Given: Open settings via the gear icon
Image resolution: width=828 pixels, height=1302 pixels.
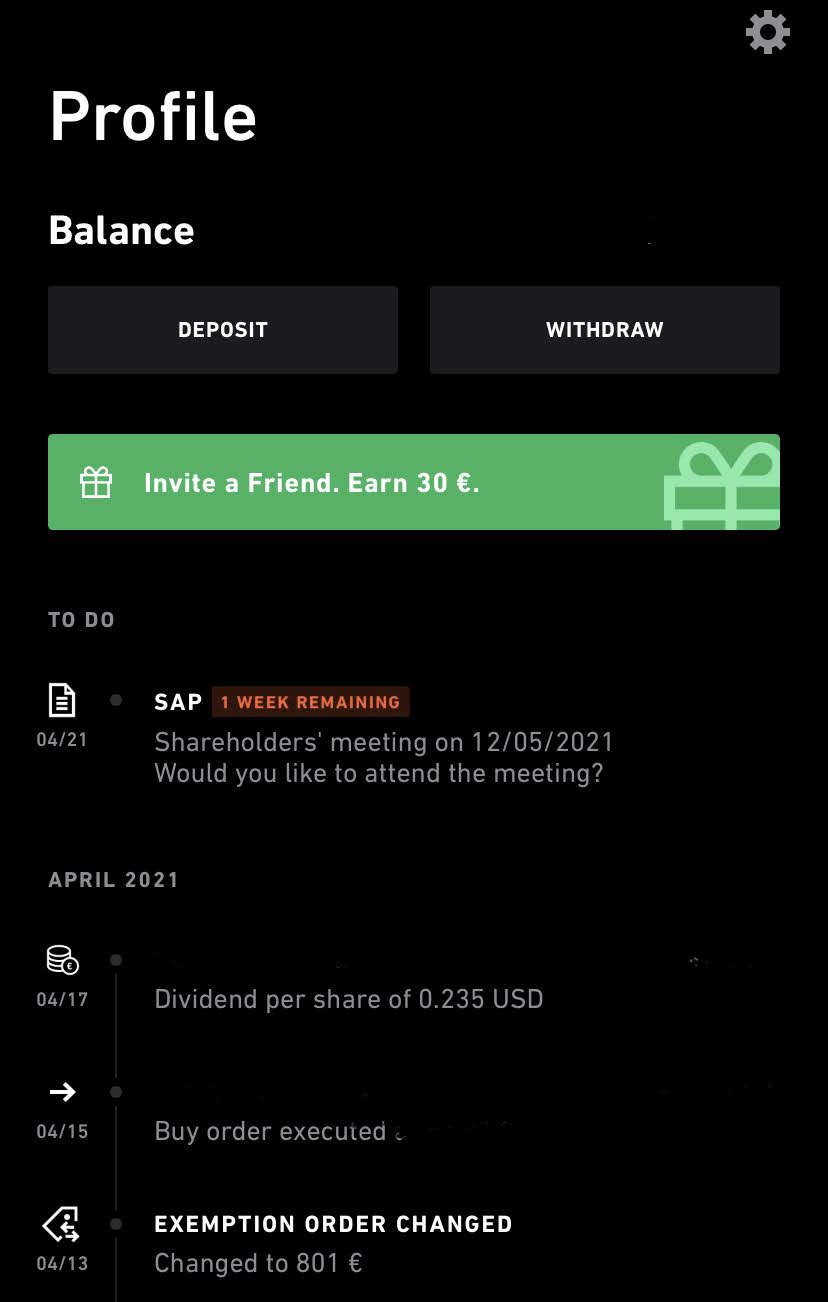Looking at the screenshot, I should coord(768,33).
